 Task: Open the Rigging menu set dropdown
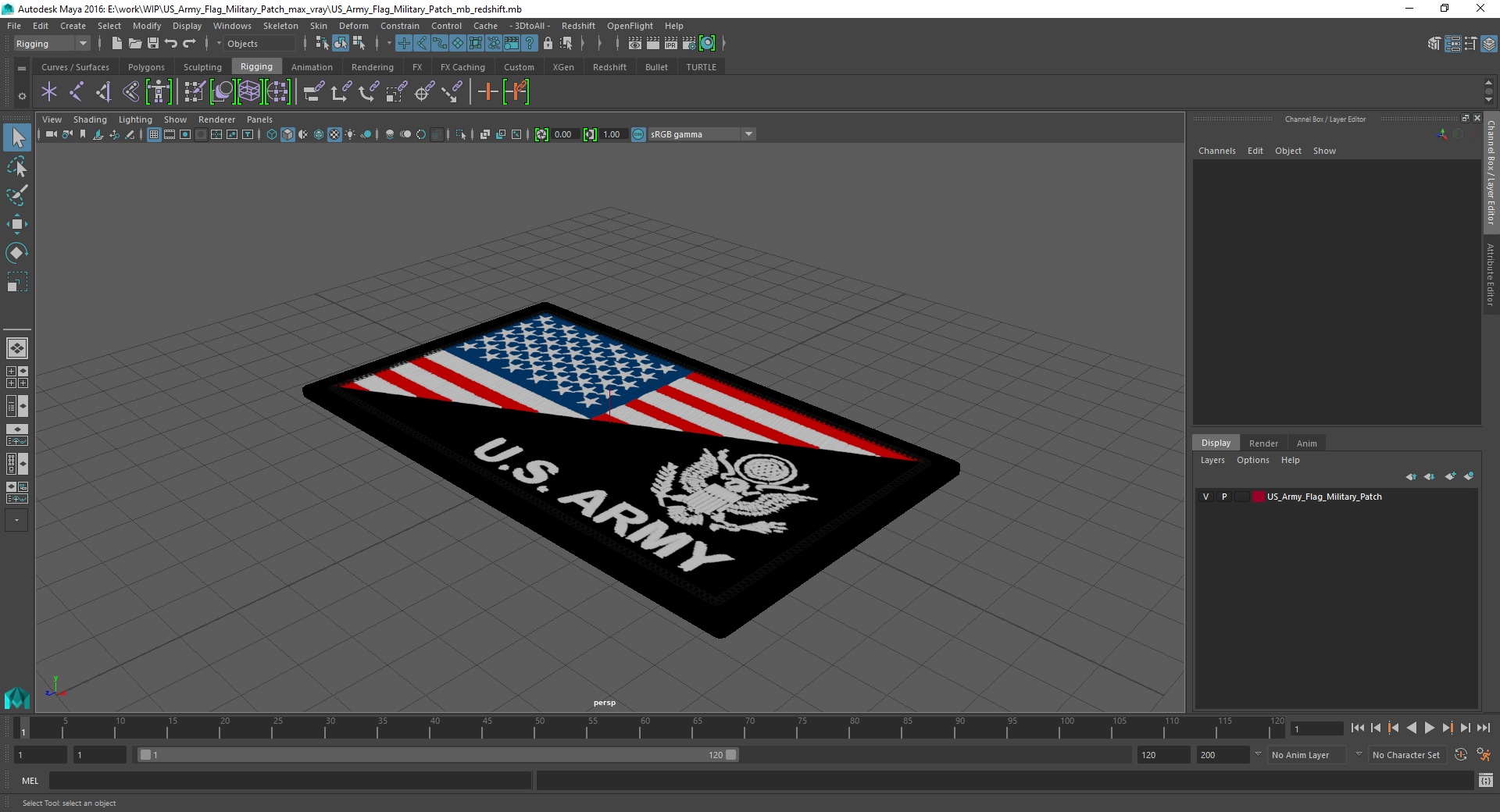51,44
